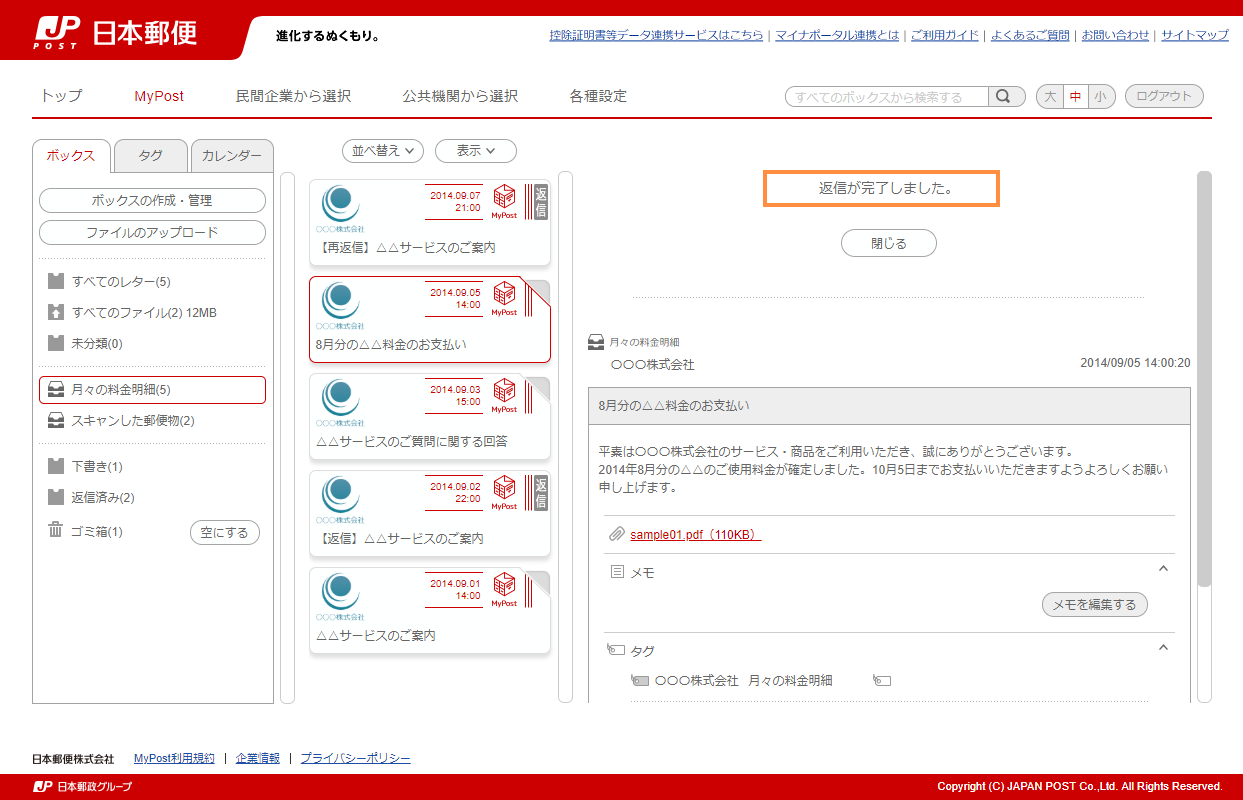The height and width of the screenshot is (800, 1243).
Task: Click the ログアウト button
Action: point(1164,97)
